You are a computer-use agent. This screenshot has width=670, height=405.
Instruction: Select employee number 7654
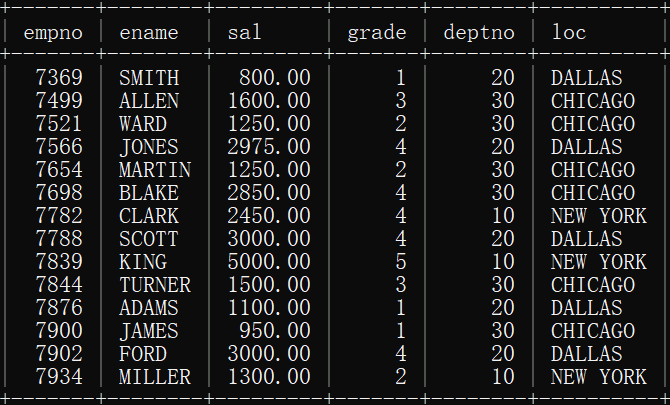coord(59,170)
